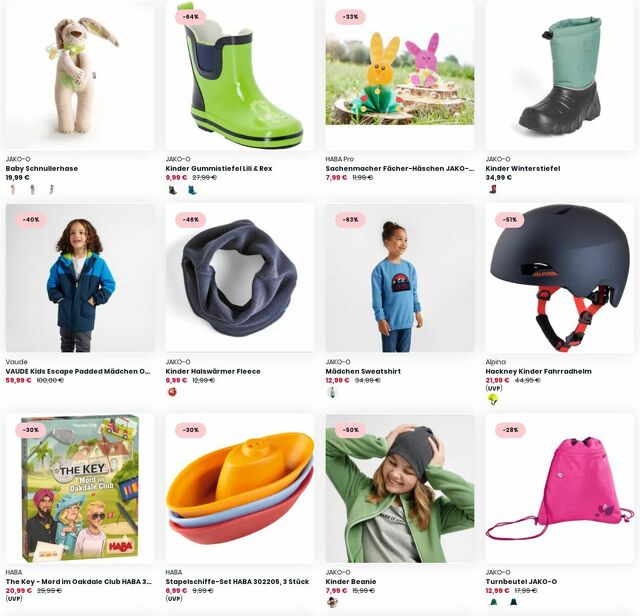
Task: Open the VAUDE Kids Escape jacket image
Action: coord(80,278)
